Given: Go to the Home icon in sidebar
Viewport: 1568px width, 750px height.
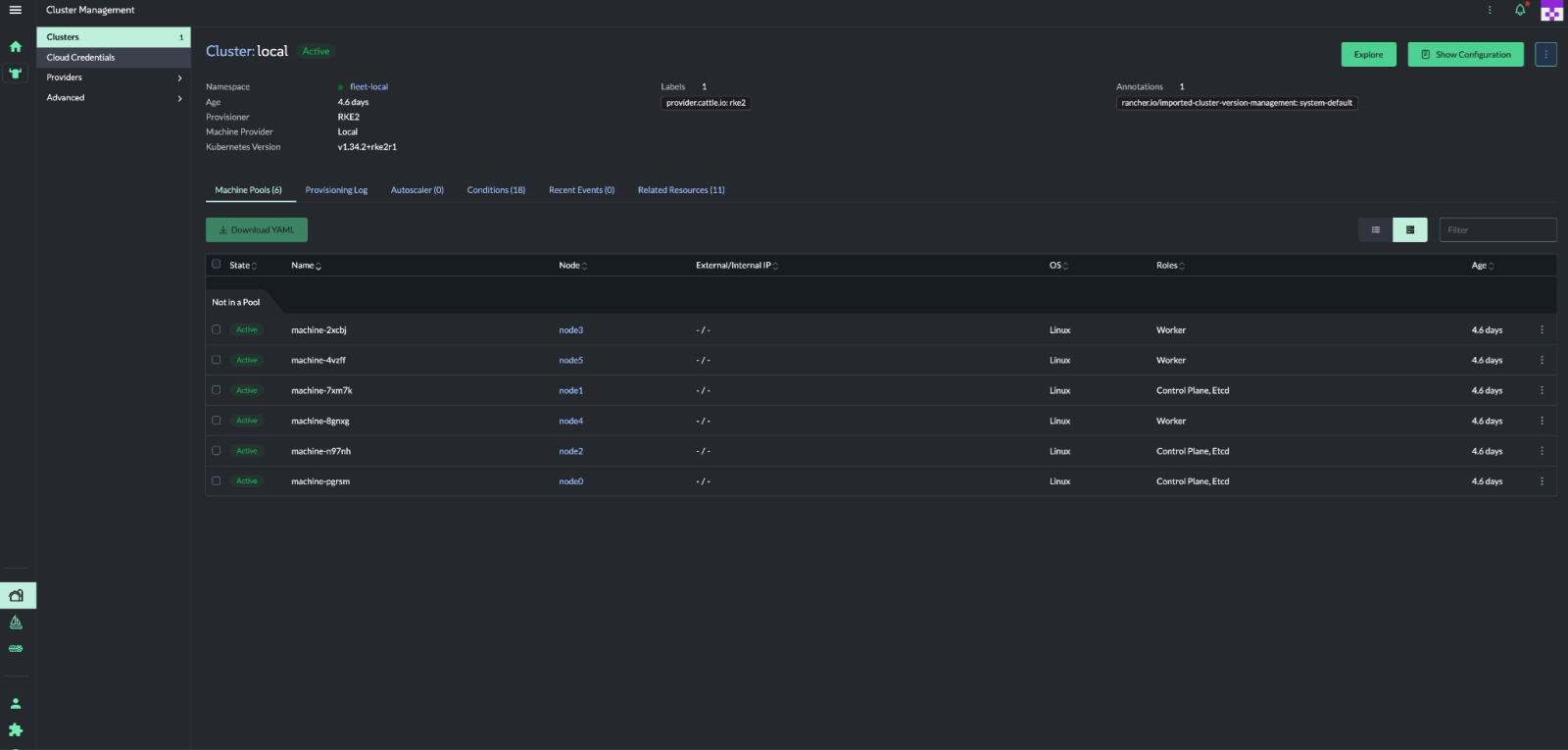Looking at the screenshot, I should [16, 46].
